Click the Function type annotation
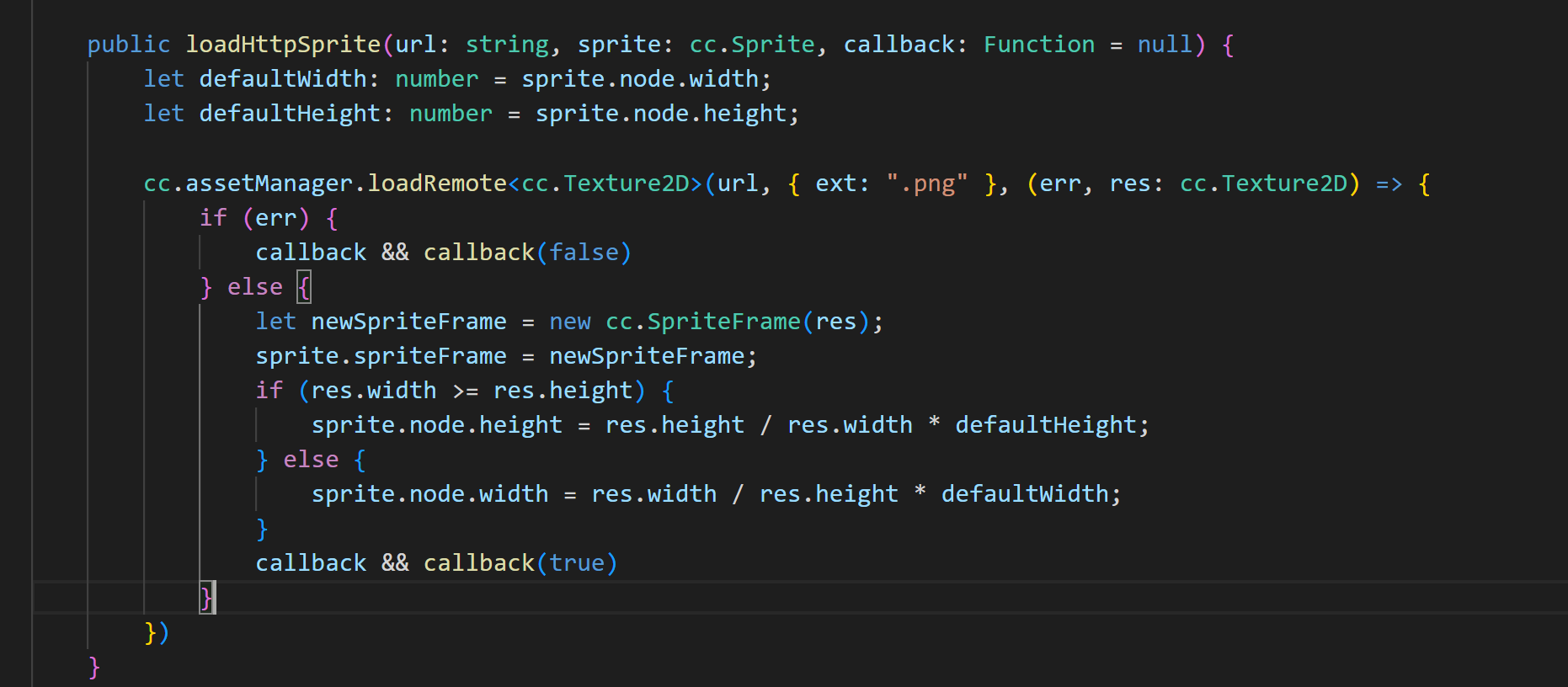1568x687 pixels. point(1039,45)
